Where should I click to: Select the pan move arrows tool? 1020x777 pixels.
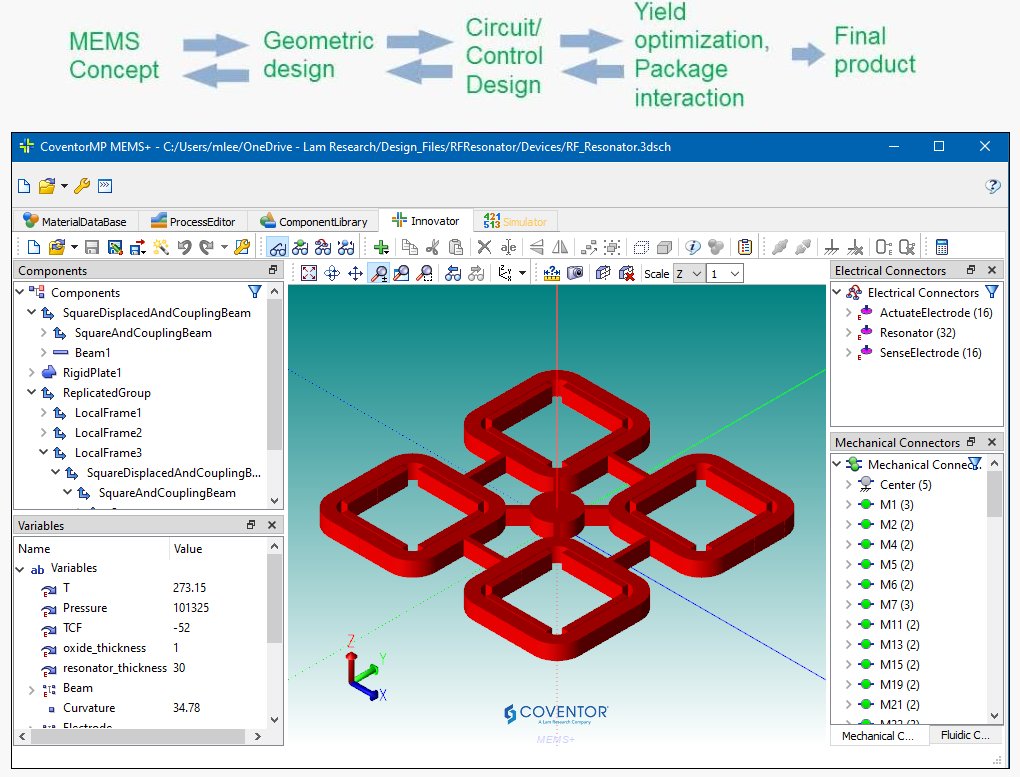(355, 273)
